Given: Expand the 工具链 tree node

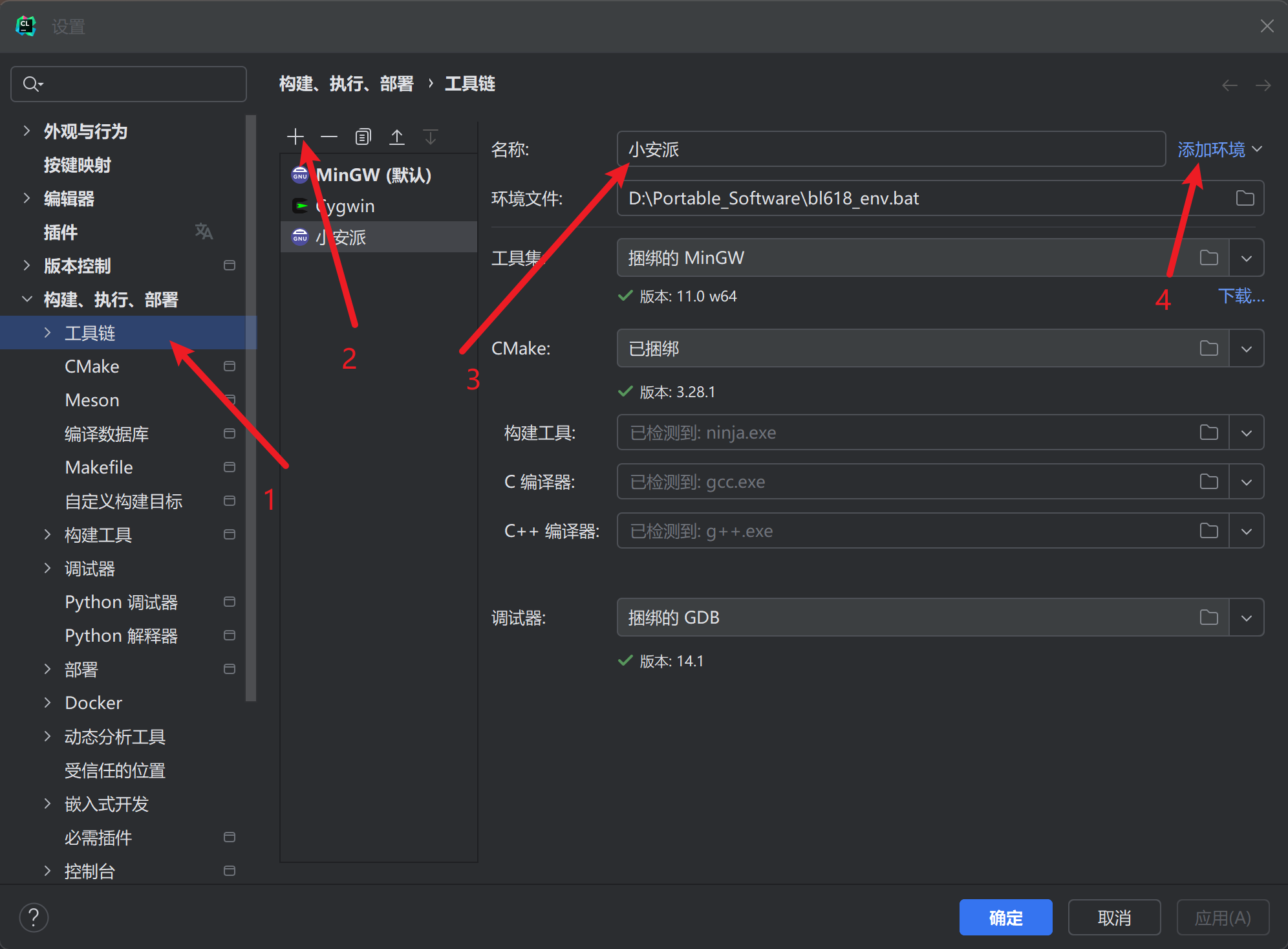Looking at the screenshot, I should click(47, 333).
